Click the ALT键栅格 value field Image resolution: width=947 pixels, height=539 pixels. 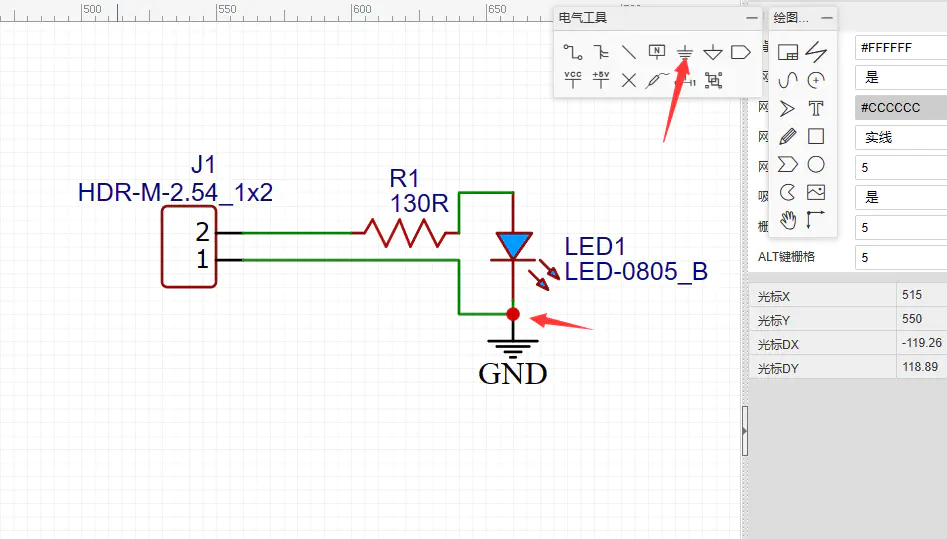[x=900, y=257]
